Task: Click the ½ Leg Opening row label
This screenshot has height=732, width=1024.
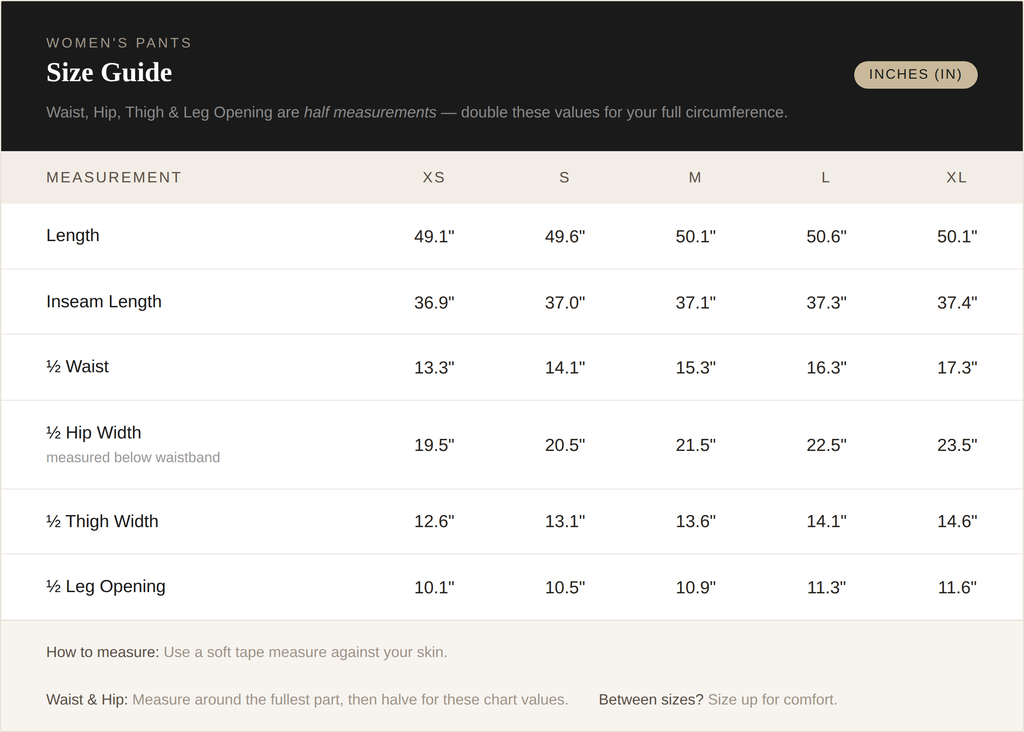Action: pos(106,586)
